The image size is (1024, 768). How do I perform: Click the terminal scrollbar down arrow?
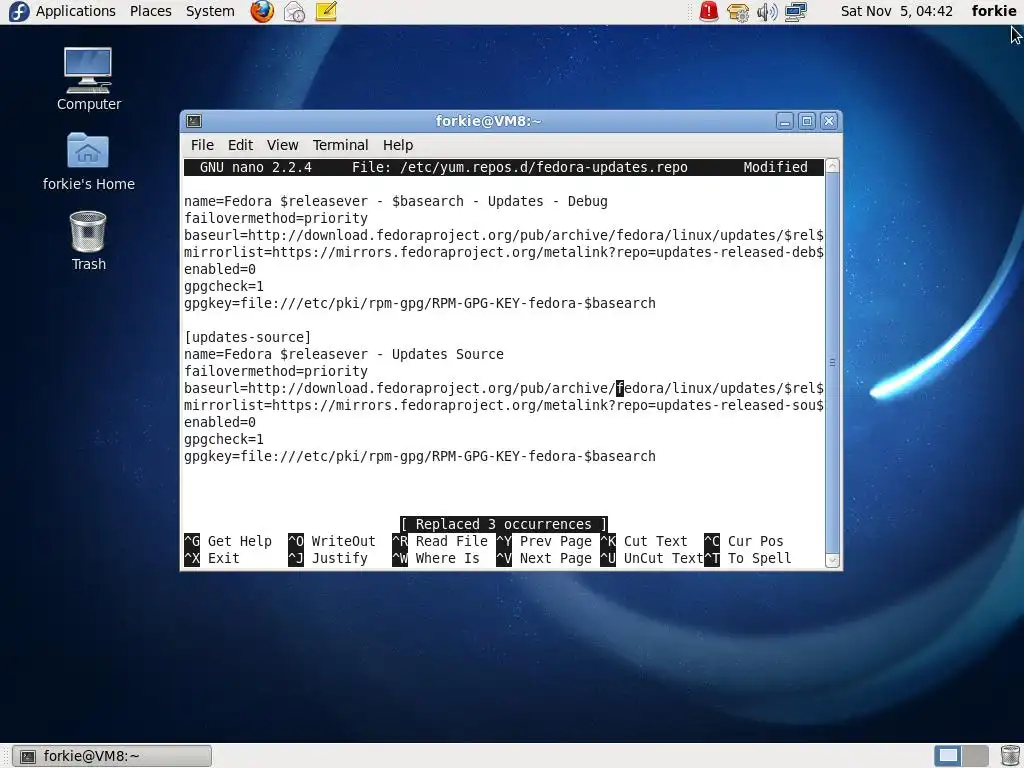click(833, 560)
